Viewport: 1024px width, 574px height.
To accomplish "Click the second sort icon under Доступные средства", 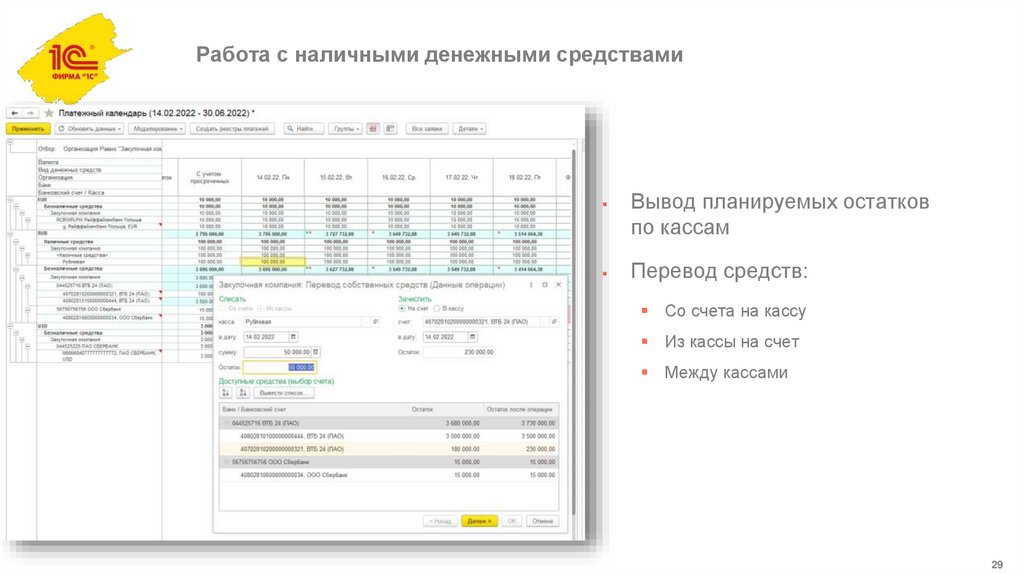I will [243, 392].
